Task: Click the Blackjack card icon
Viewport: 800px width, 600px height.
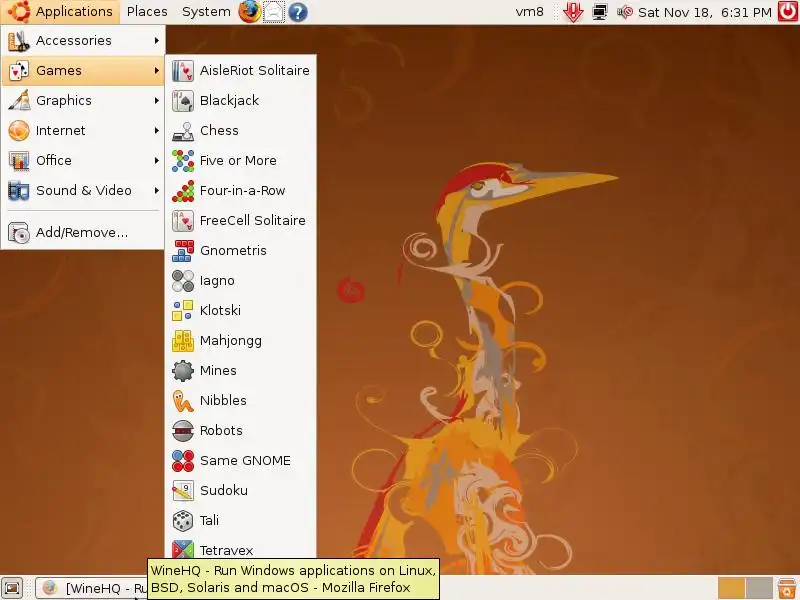Action: [183, 101]
